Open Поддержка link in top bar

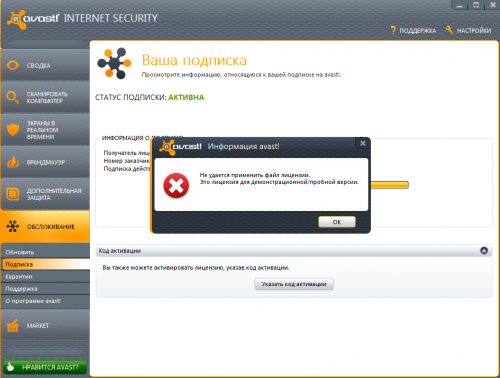[417, 31]
